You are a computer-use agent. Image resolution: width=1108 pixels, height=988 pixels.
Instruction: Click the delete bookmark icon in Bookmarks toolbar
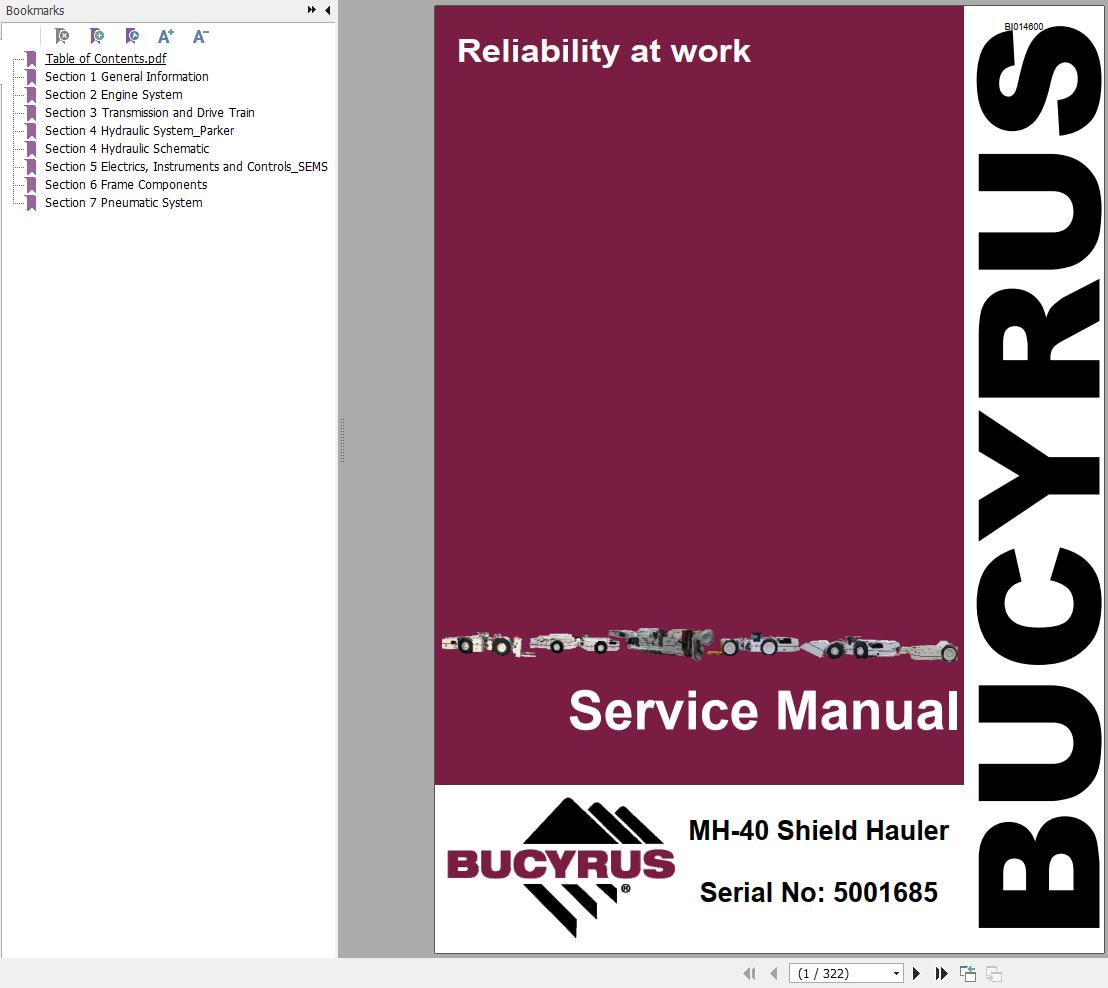coord(62,35)
